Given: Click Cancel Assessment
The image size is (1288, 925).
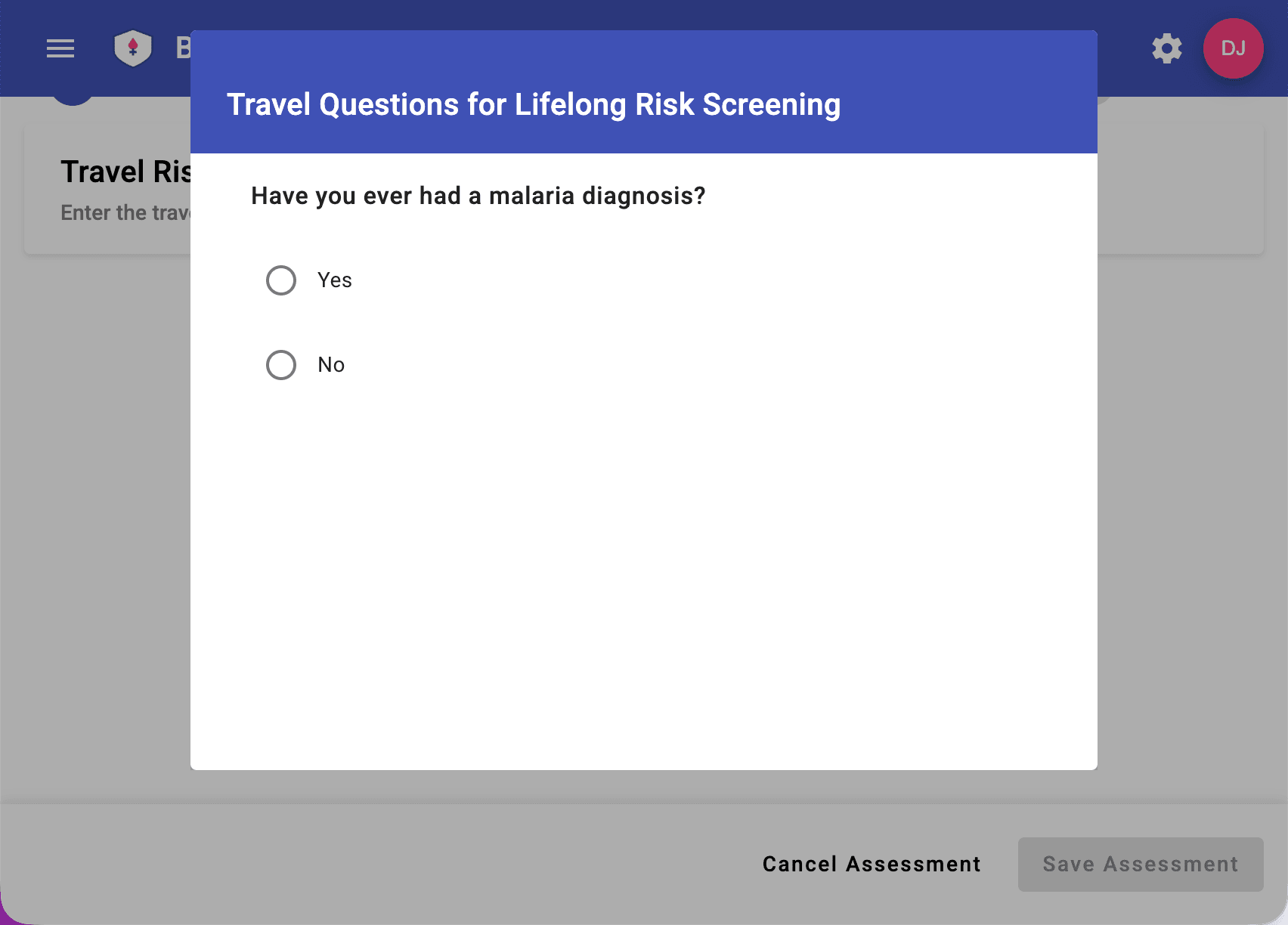Looking at the screenshot, I should click(x=870, y=864).
